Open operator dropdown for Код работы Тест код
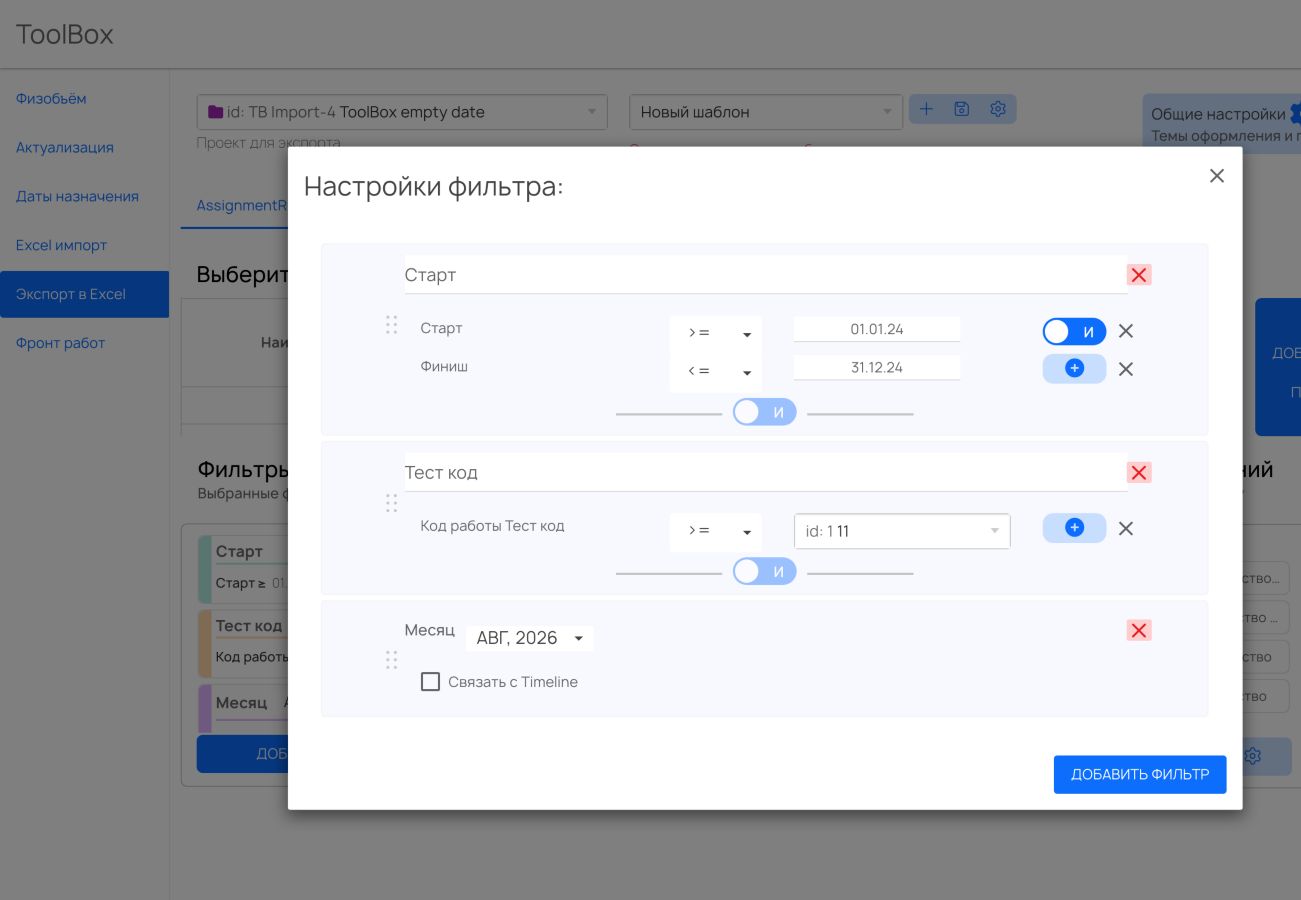1301x900 pixels. coord(716,531)
